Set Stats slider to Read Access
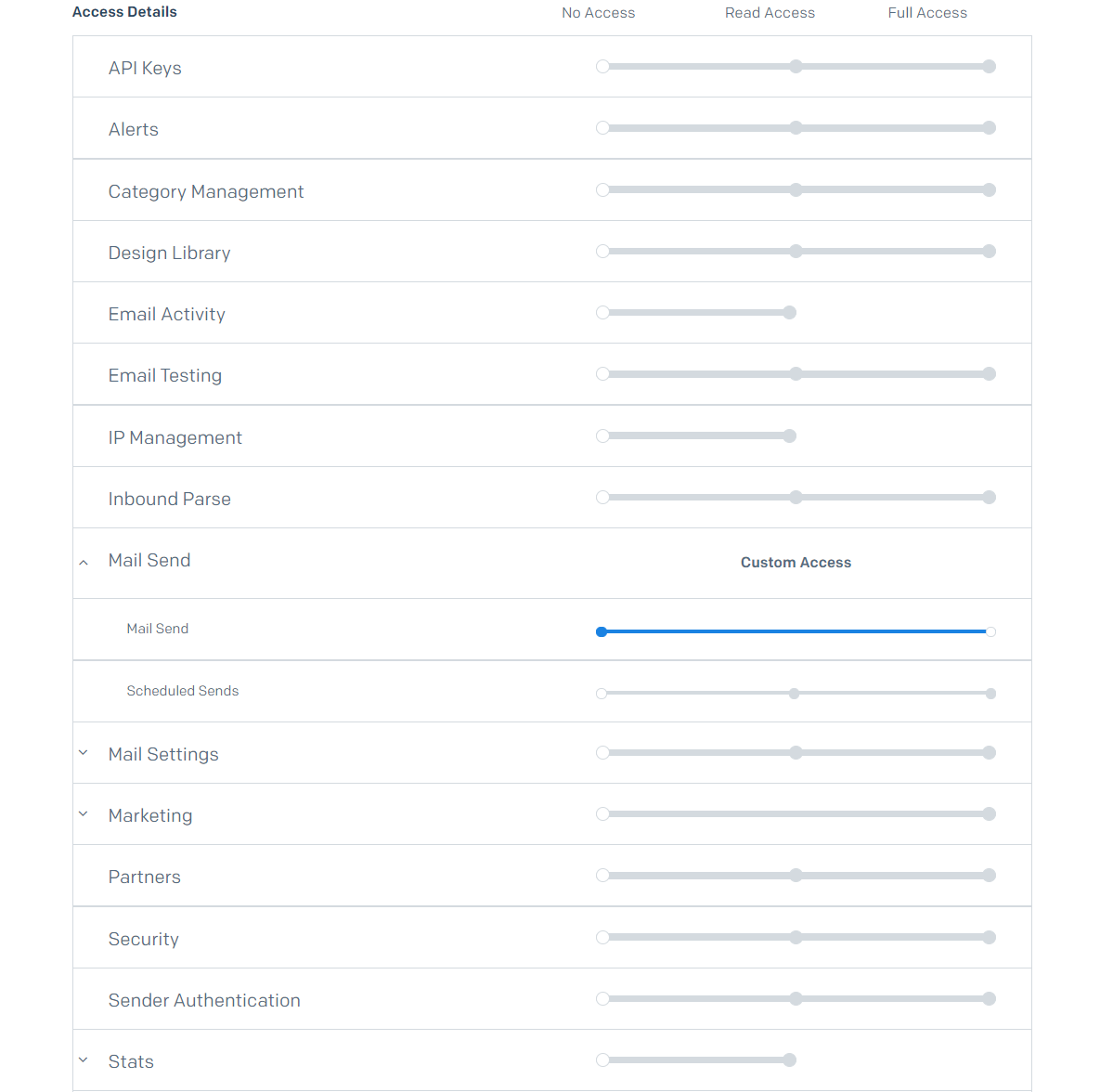 coord(789,1060)
